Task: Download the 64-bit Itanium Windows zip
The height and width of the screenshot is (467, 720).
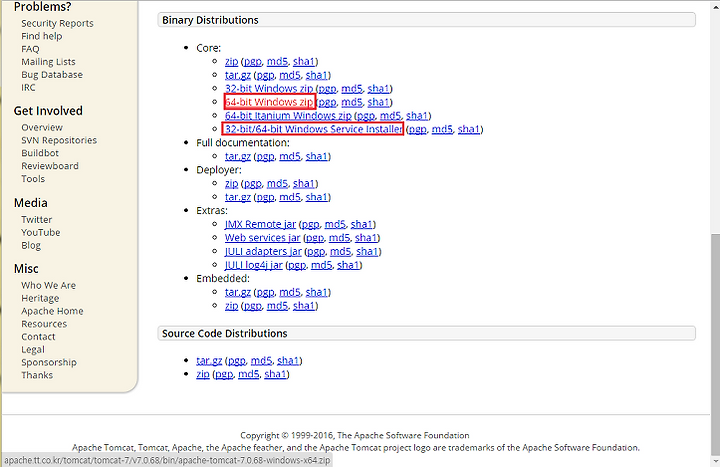Action: [x=288, y=115]
